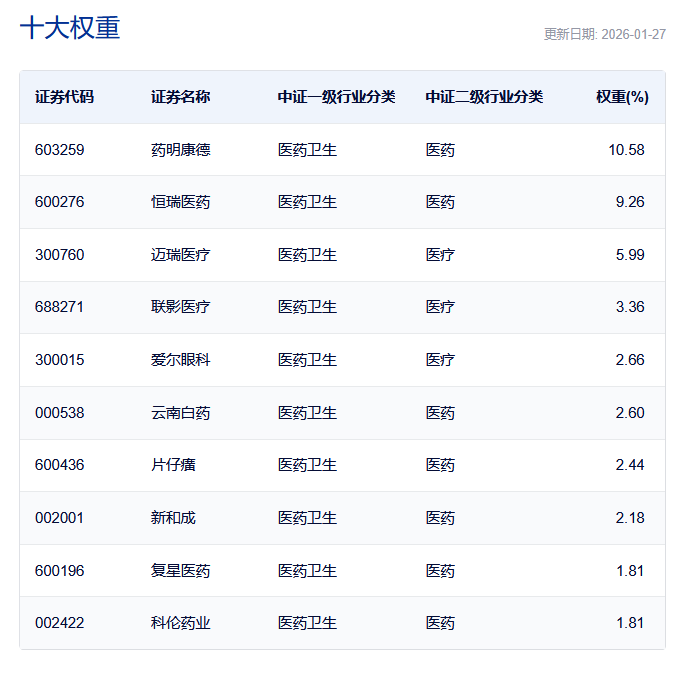Click 医药 category in the 恒瑞医药 row

(440, 202)
